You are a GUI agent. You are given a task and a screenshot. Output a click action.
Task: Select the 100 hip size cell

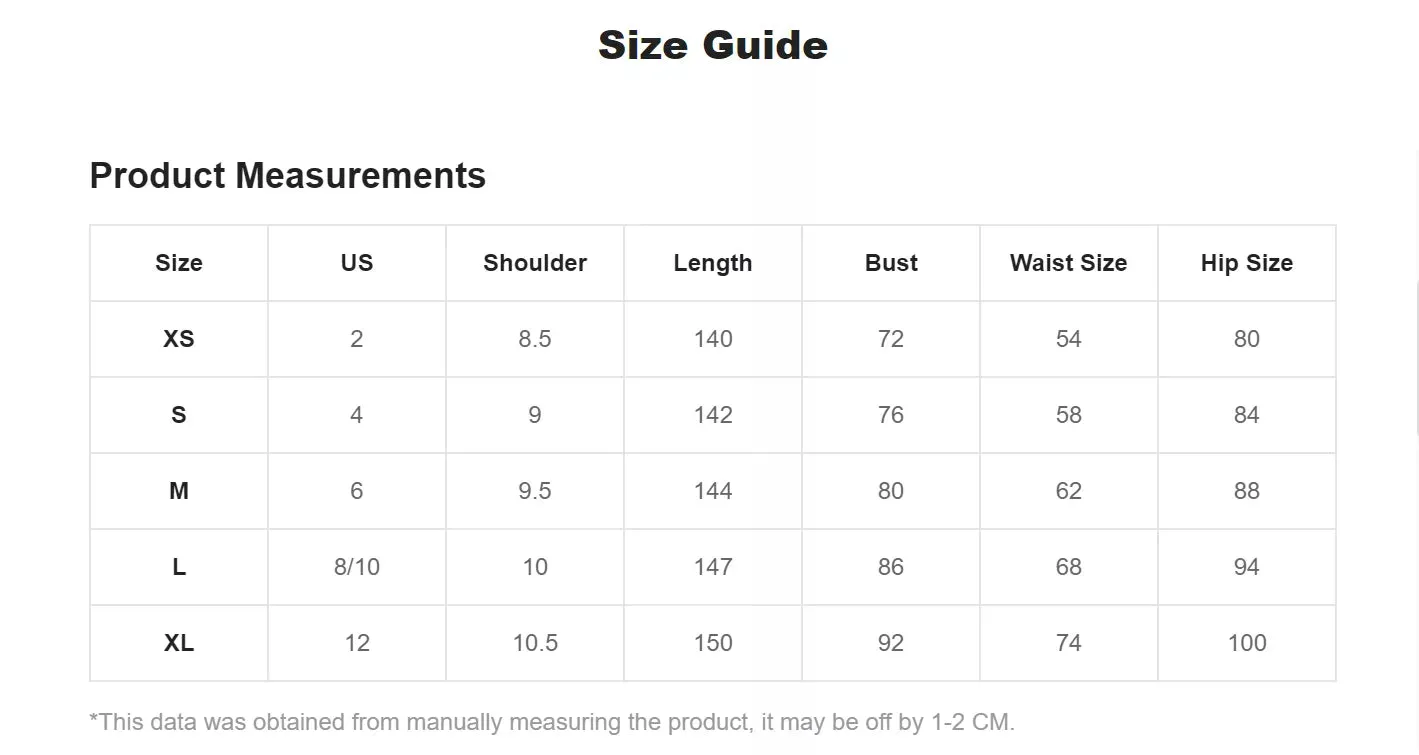click(x=1246, y=643)
